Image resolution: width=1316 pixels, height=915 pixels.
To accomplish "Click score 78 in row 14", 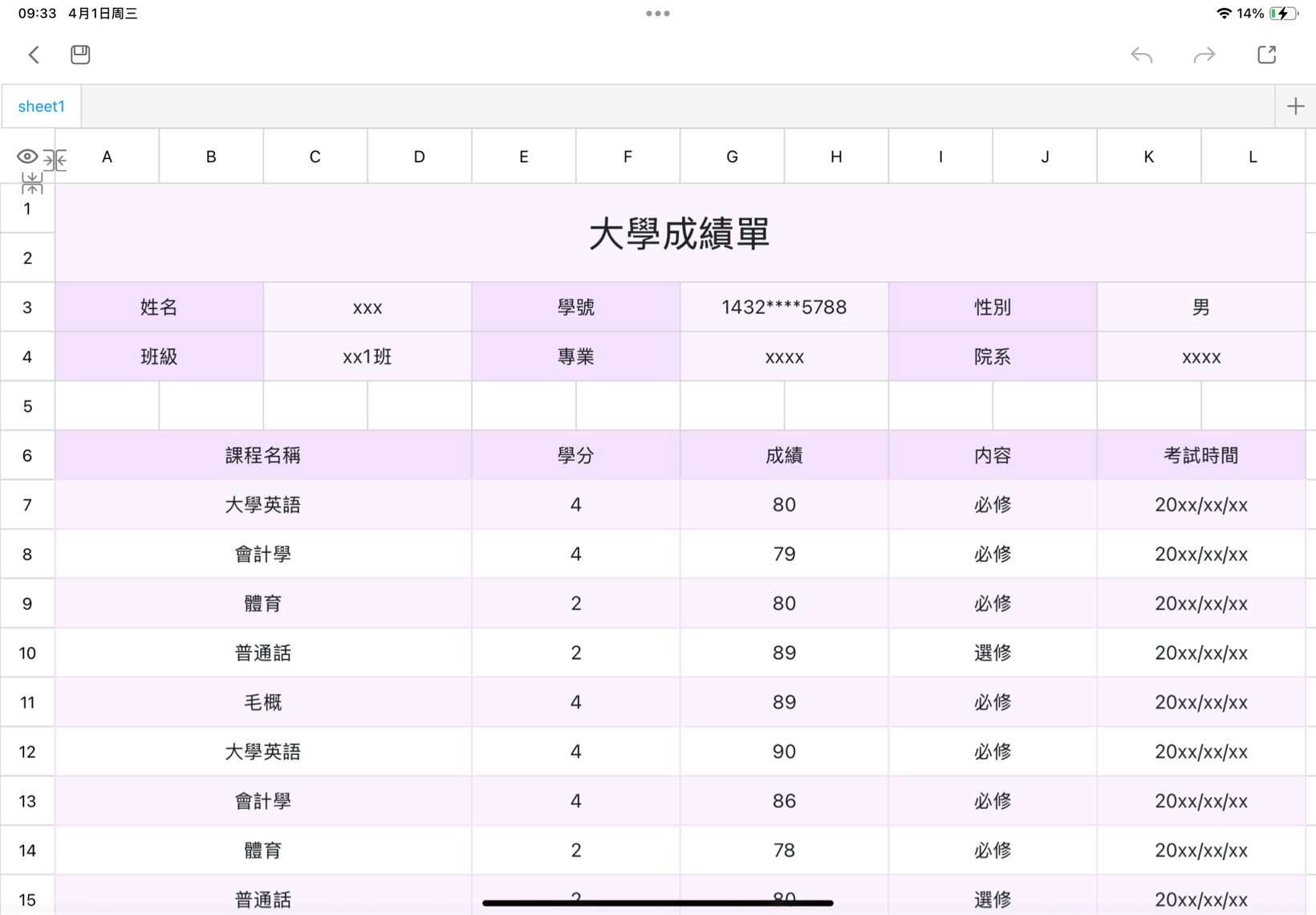I will (784, 850).
